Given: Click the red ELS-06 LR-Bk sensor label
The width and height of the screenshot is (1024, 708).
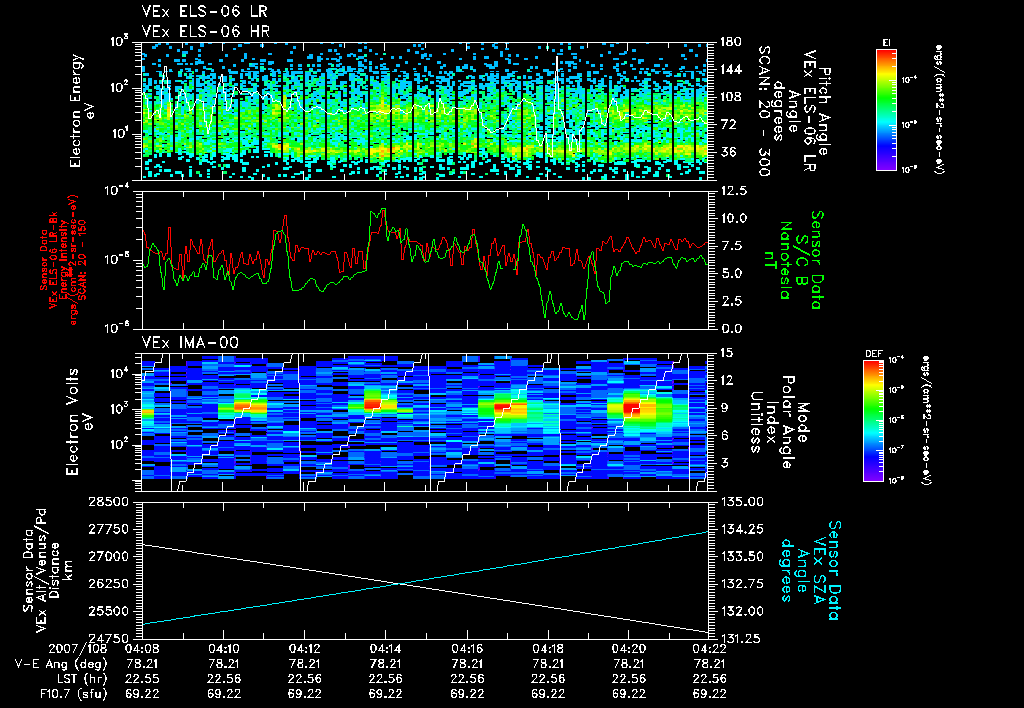Looking at the screenshot, I should coord(63,260).
